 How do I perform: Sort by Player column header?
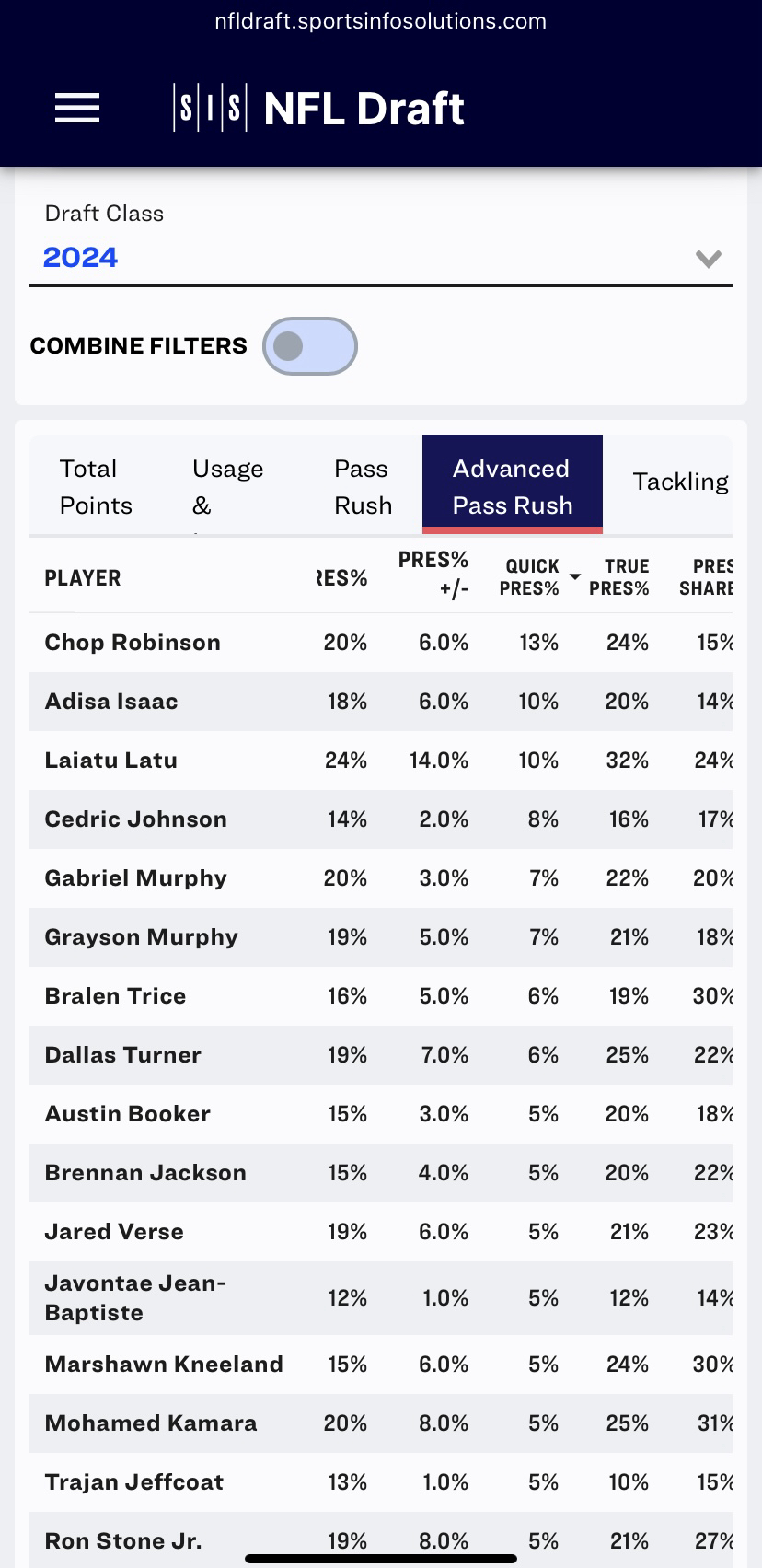(x=83, y=578)
